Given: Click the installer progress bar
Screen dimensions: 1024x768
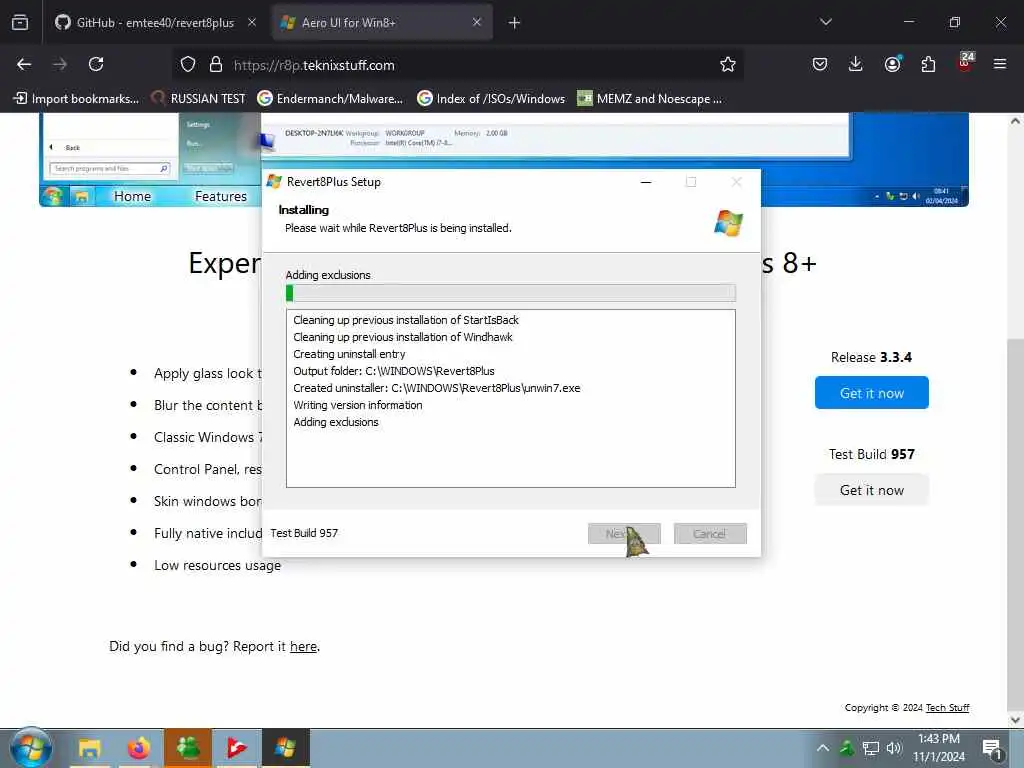Looking at the screenshot, I should coord(511,293).
